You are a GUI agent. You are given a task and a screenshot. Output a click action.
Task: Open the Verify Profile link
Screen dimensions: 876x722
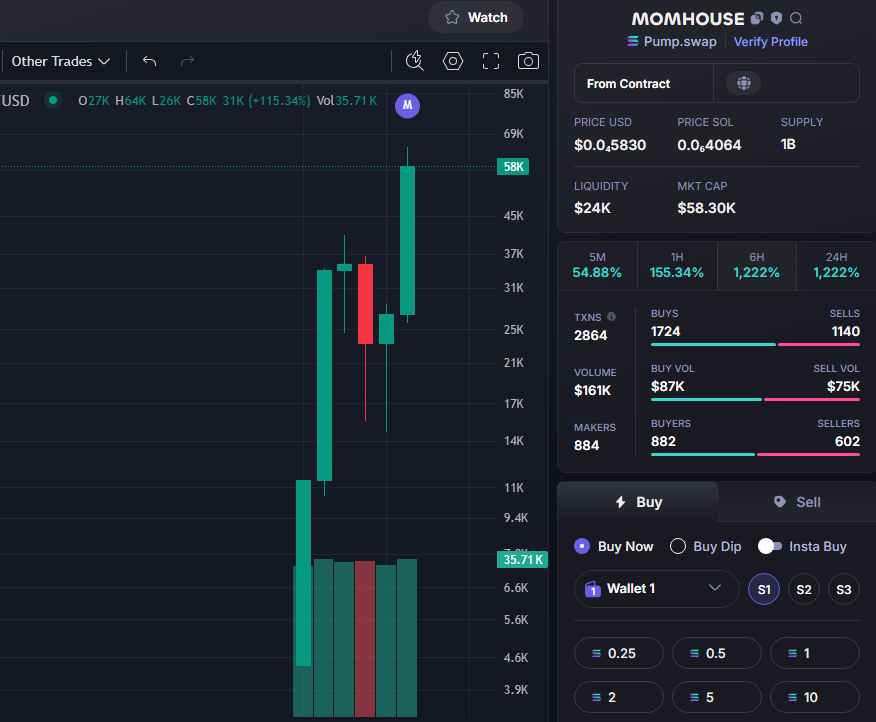[770, 42]
